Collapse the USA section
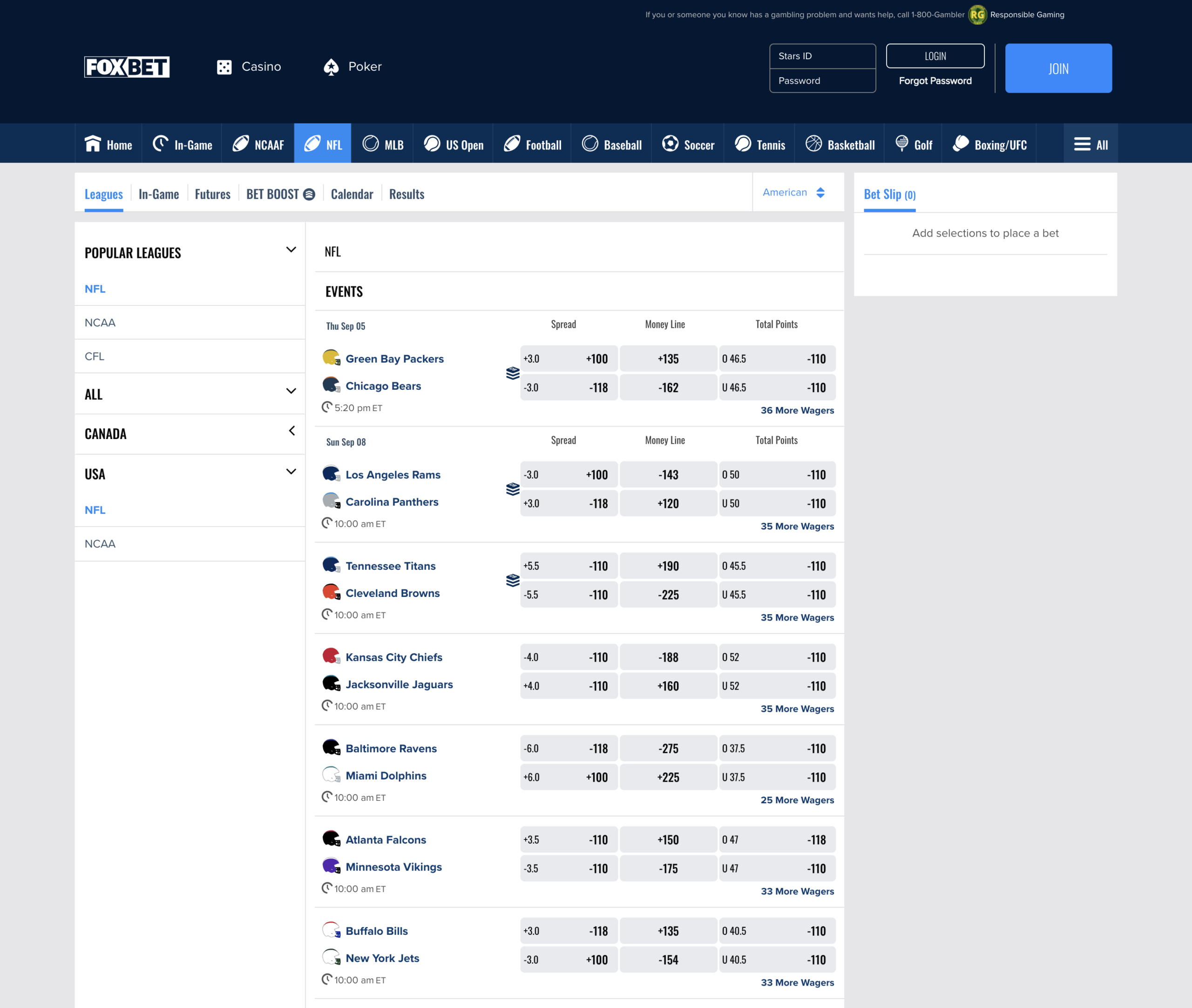This screenshot has height=1008, width=1192. 291,472
